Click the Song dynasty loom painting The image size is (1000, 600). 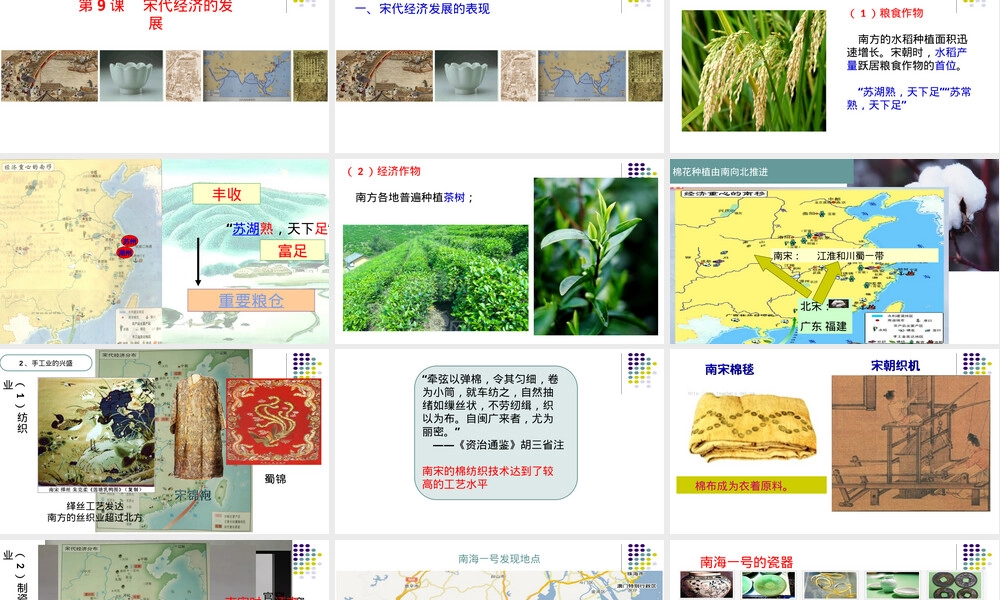tap(911, 444)
